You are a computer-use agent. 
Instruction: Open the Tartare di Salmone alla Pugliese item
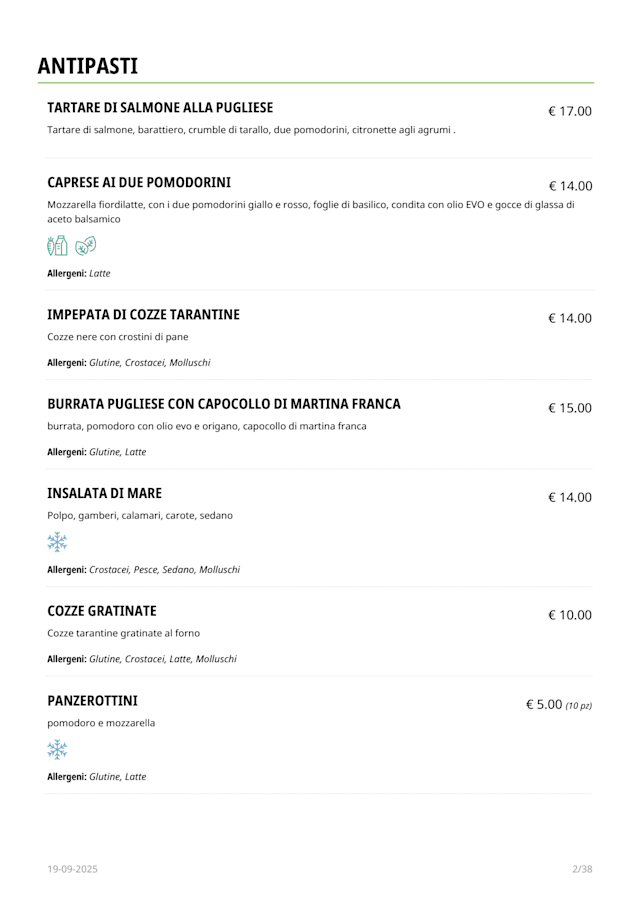click(x=160, y=108)
